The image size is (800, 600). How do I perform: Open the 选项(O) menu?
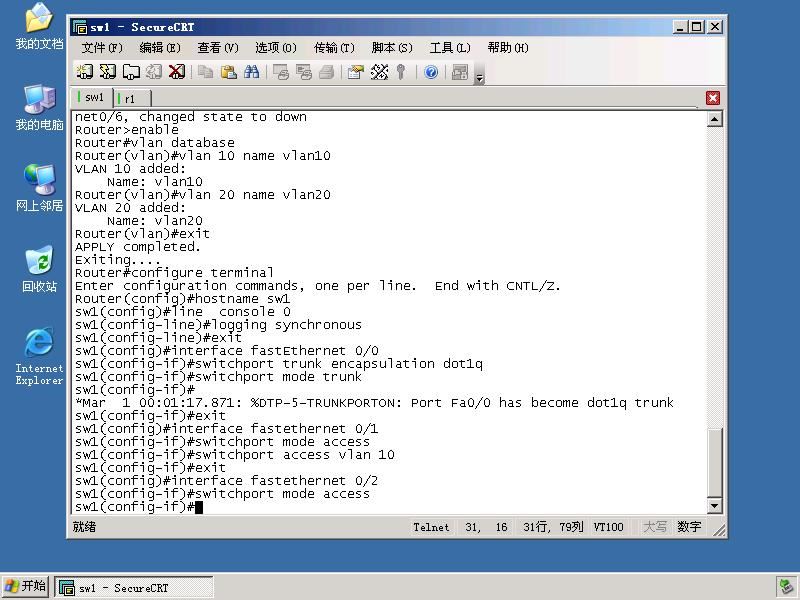pyautogui.click(x=276, y=48)
